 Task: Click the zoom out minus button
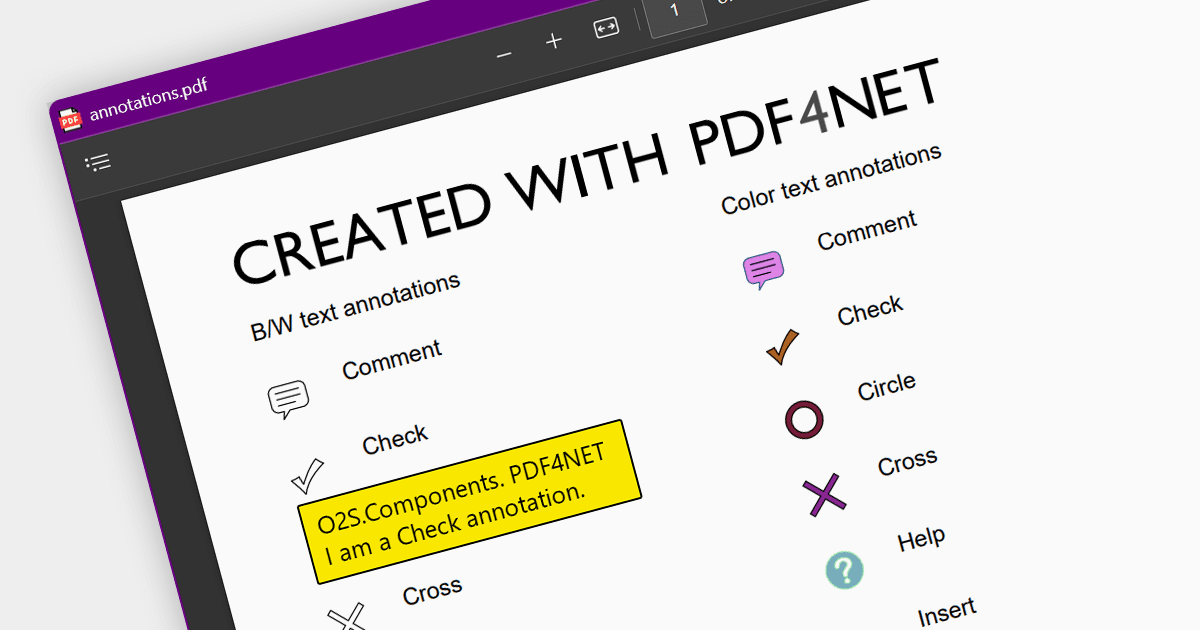click(x=504, y=54)
